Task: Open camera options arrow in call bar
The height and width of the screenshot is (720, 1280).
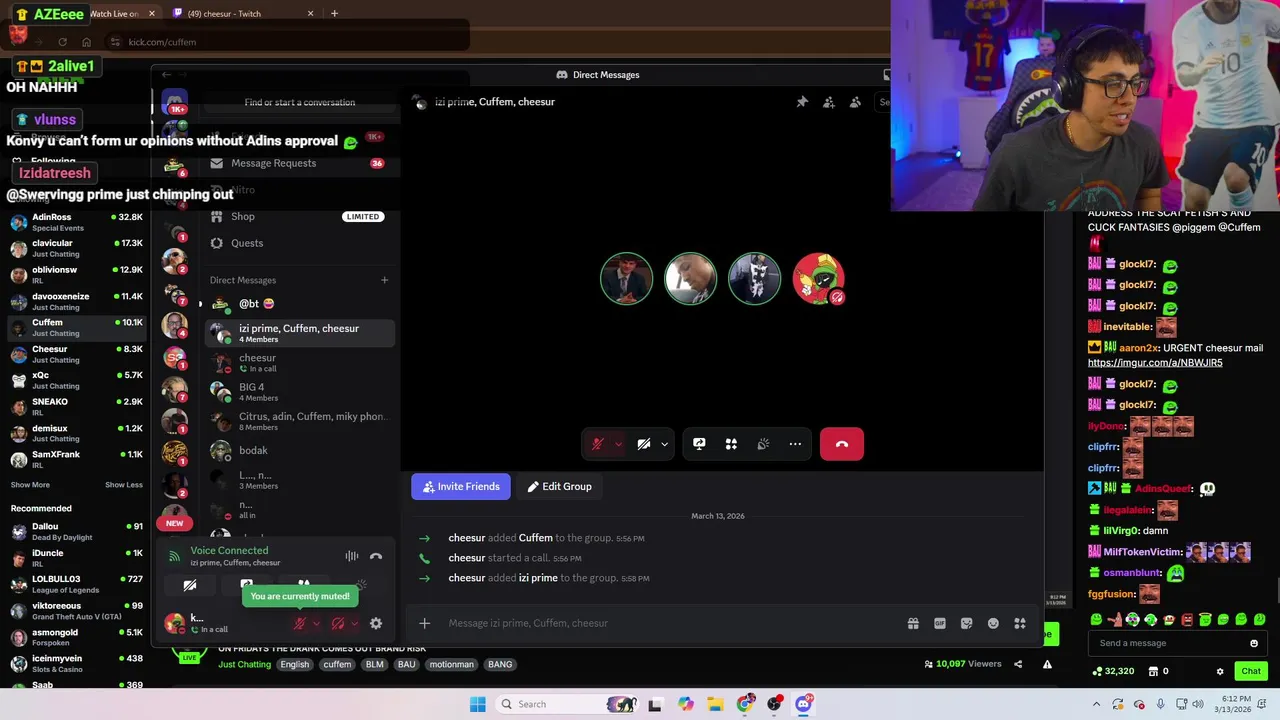Action: [x=664, y=444]
